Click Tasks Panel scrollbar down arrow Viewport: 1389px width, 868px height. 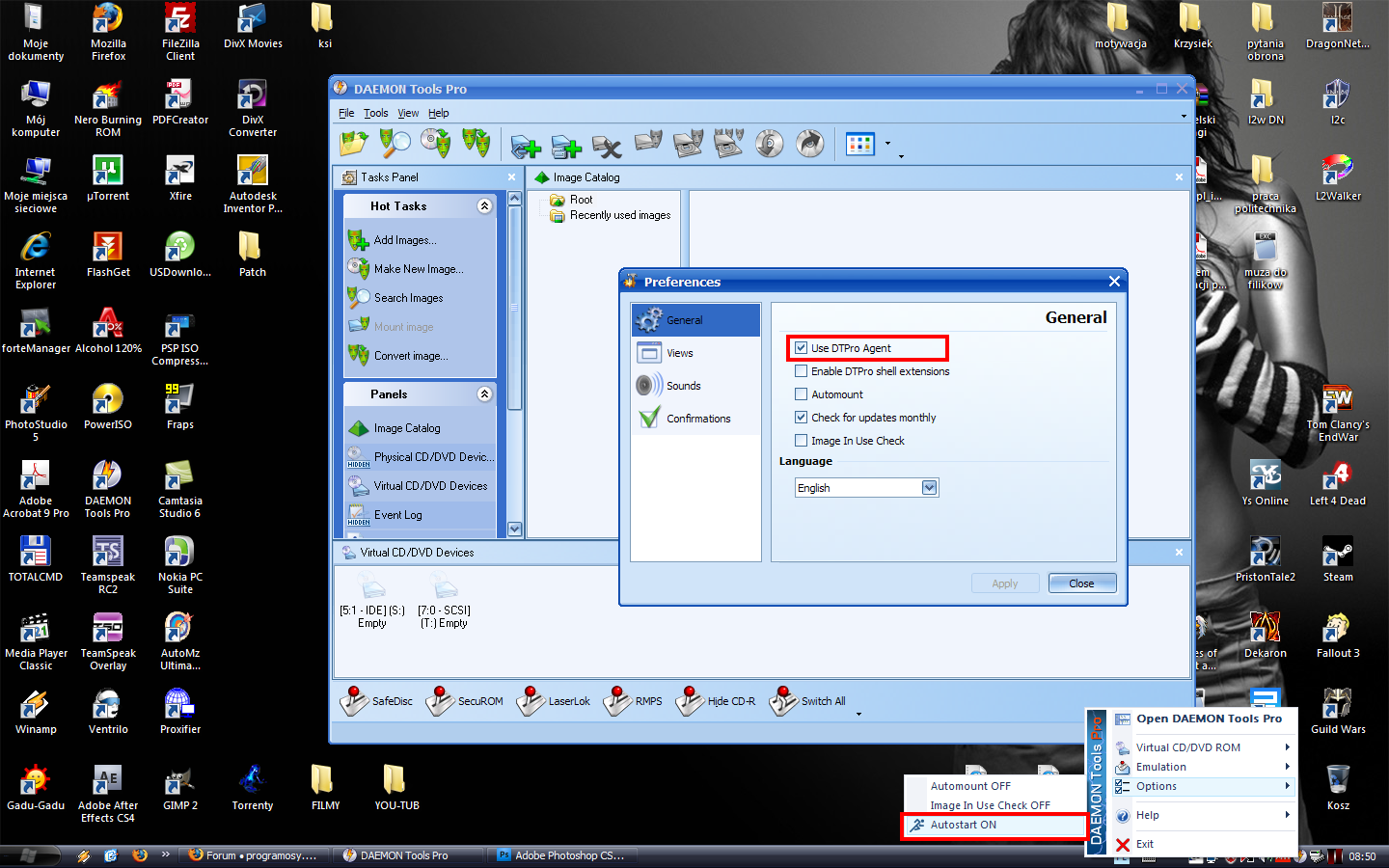(514, 529)
